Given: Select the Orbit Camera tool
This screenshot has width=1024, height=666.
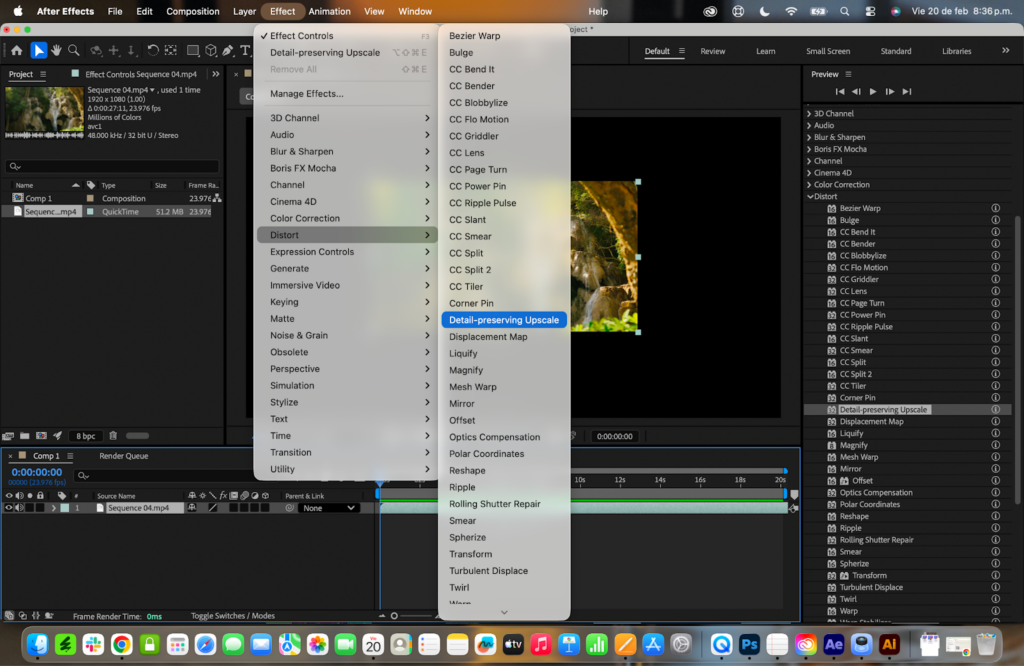Looking at the screenshot, I should tap(96, 50).
